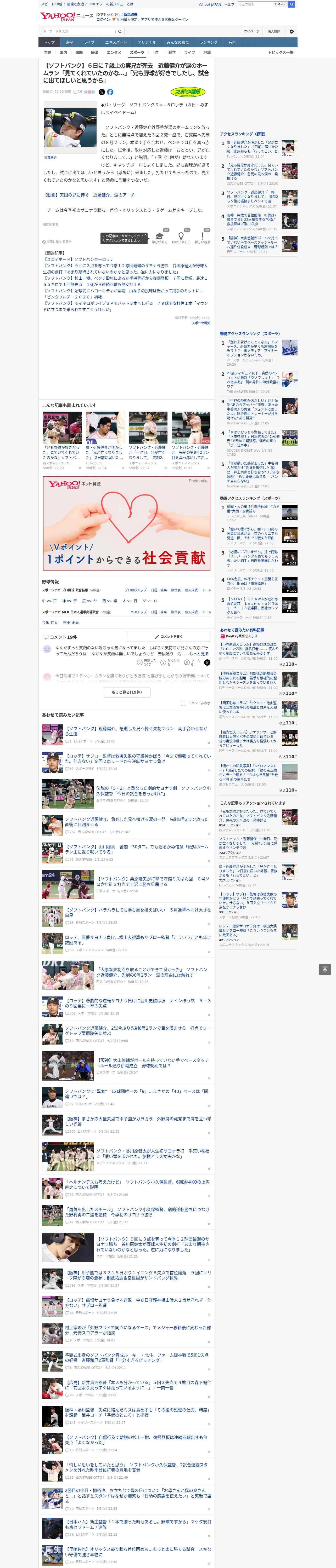Open the トップ tab
This screenshot has height=1568, width=336.
(49, 43)
